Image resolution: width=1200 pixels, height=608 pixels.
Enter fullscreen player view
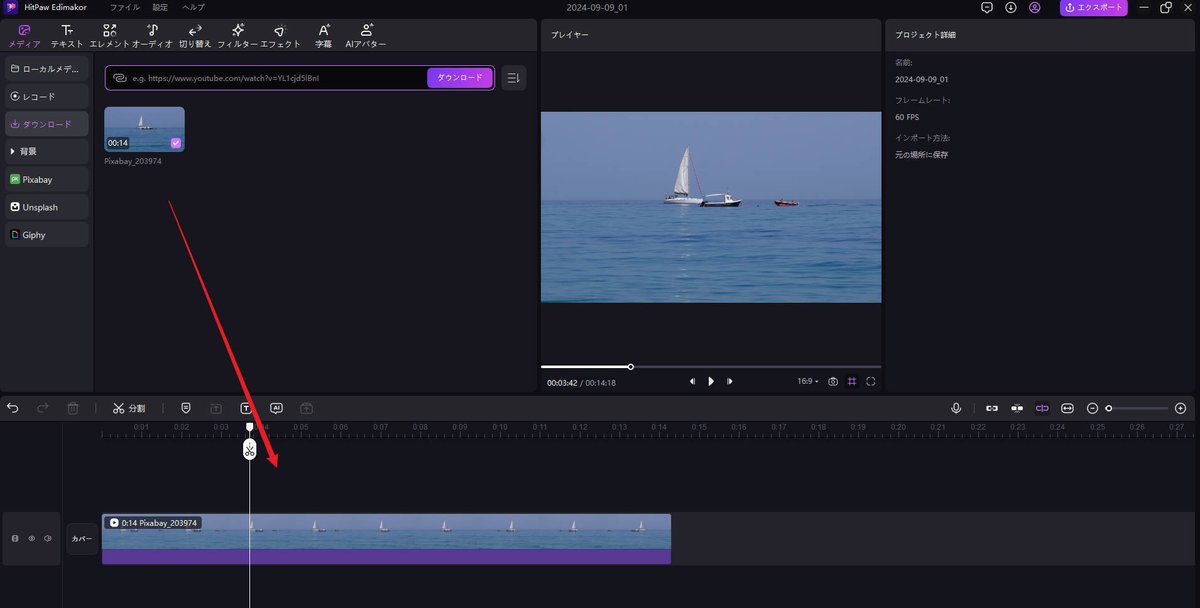pyautogui.click(x=871, y=381)
